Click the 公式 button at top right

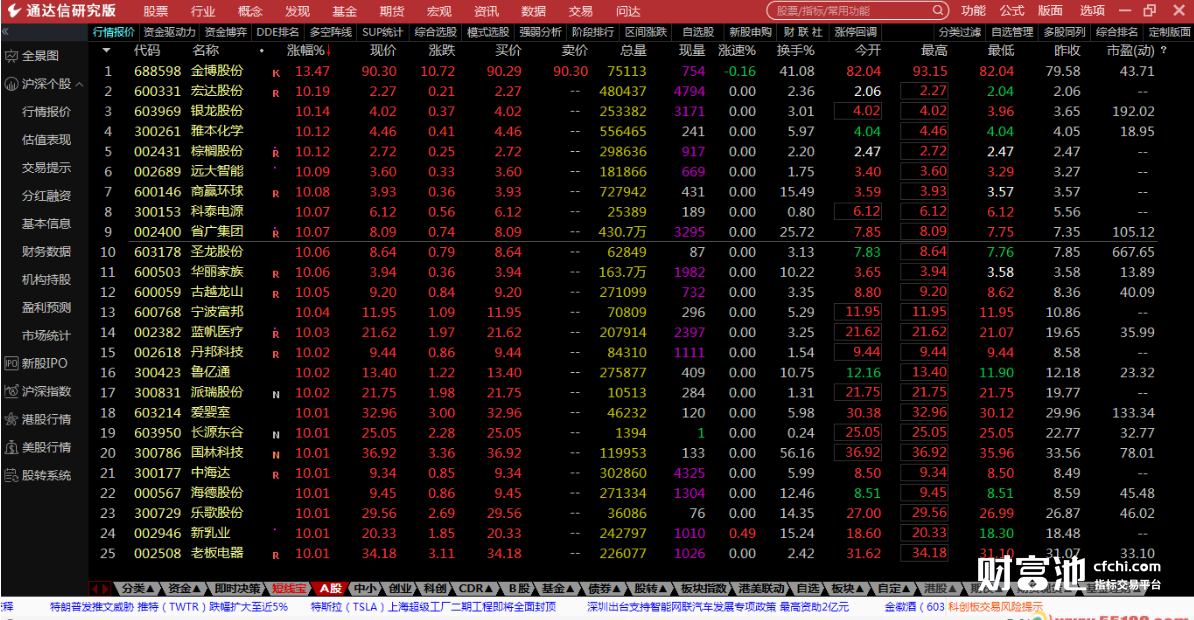click(x=1011, y=11)
